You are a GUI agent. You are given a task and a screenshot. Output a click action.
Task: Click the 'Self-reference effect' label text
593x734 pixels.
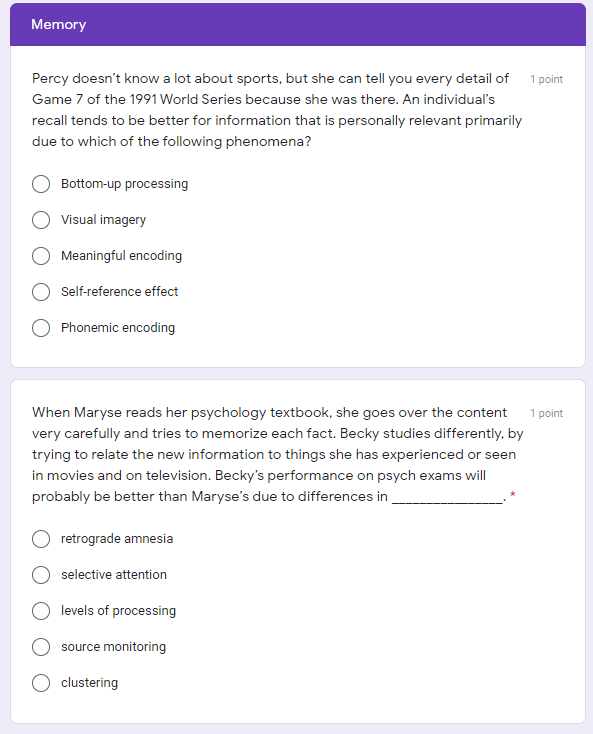(x=120, y=292)
